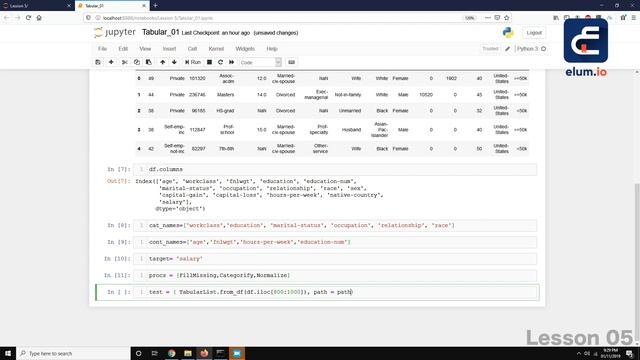Click the df.columns code cell
The width and height of the screenshot is (640, 360).
[x=334, y=169]
